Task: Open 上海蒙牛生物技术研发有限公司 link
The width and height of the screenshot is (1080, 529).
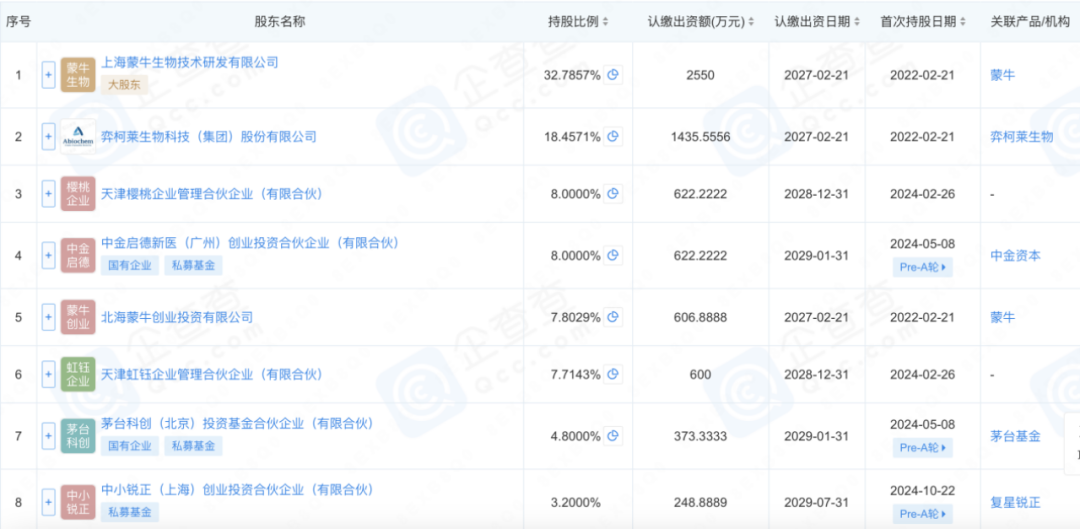Action: pyautogui.click(x=189, y=63)
